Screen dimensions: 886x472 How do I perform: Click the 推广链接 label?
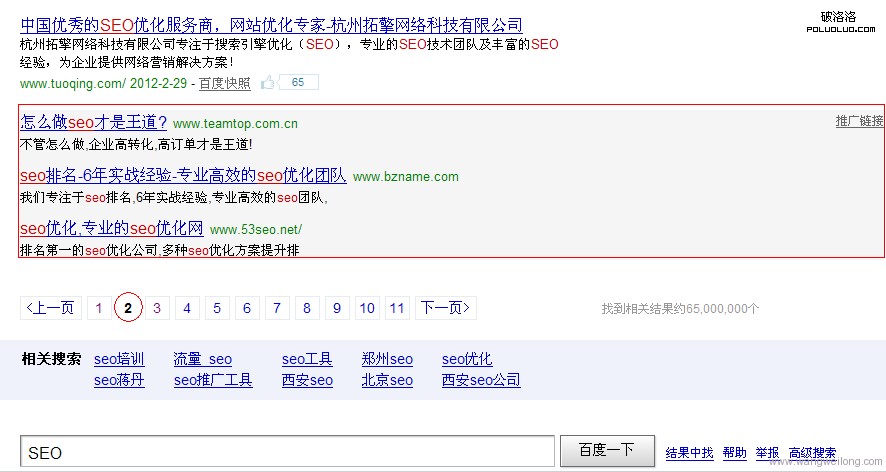tap(859, 121)
